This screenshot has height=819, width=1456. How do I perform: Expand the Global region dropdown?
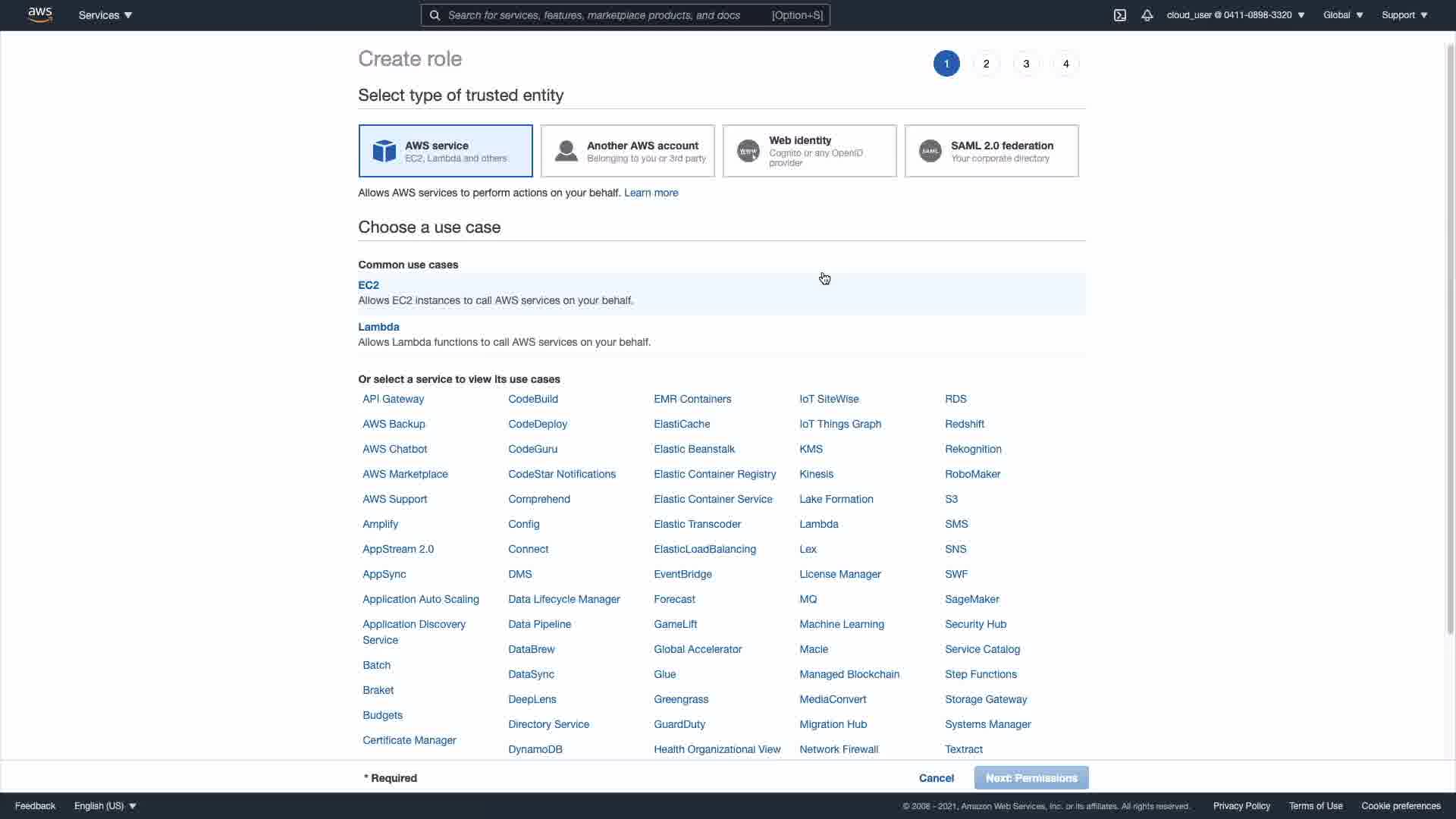click(1342, 15)
